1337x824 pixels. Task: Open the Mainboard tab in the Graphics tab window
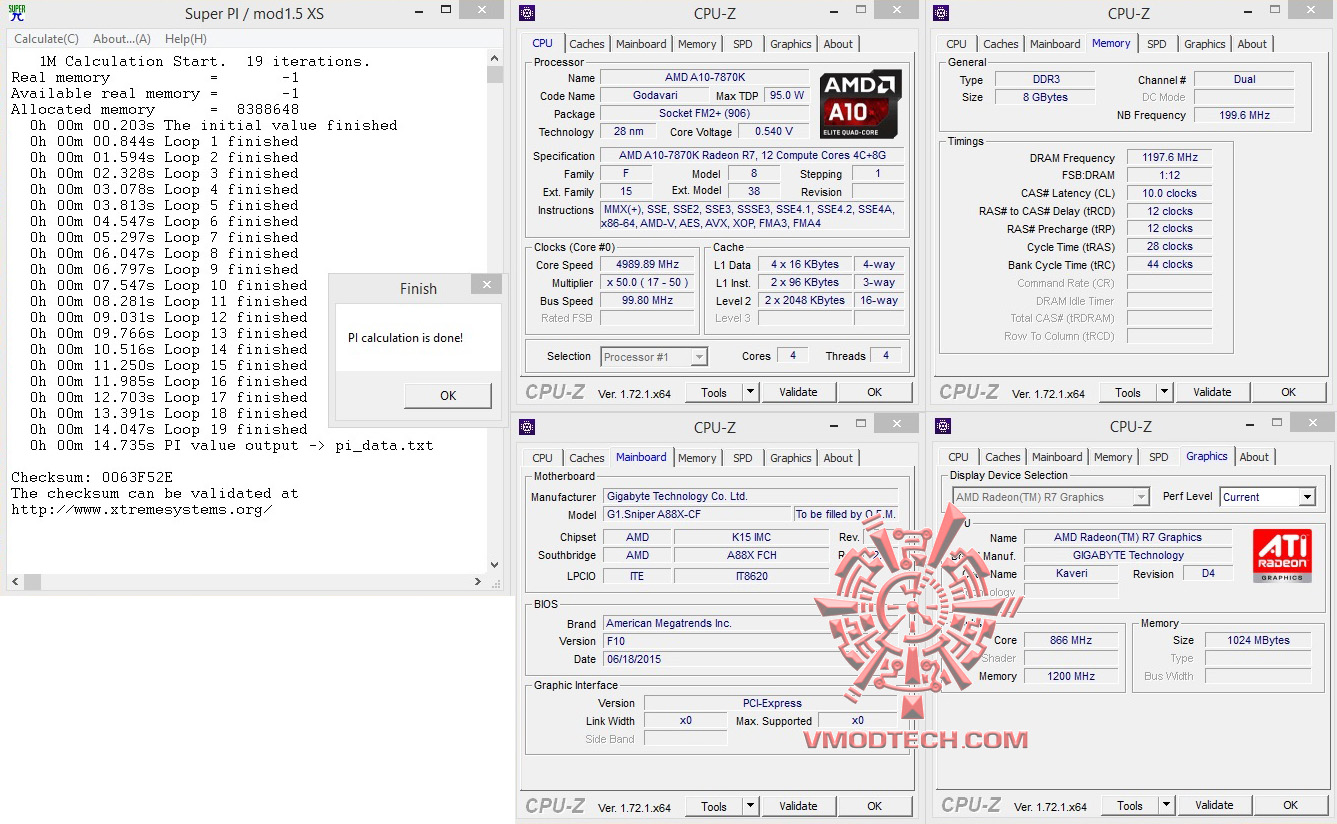point(1057,457)
